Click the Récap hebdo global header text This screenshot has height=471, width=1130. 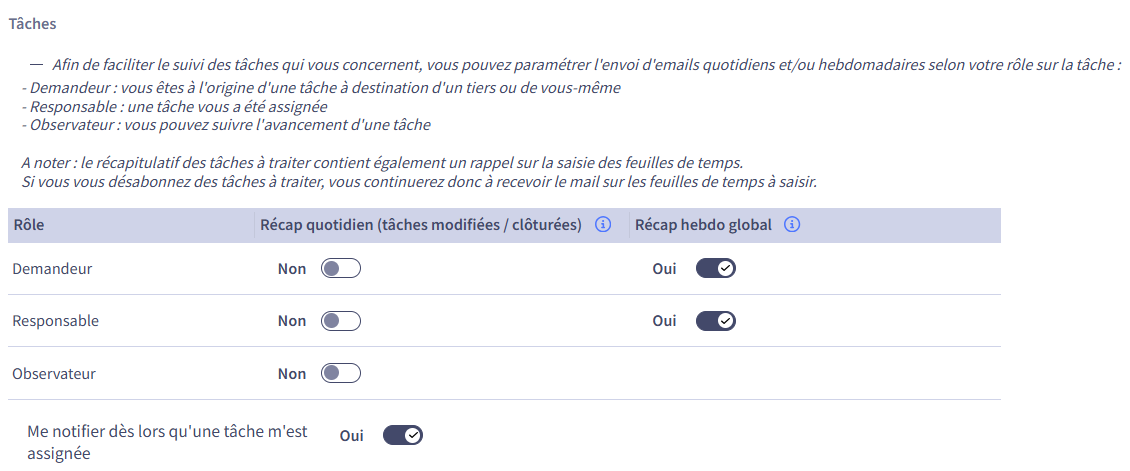[703, 225]
